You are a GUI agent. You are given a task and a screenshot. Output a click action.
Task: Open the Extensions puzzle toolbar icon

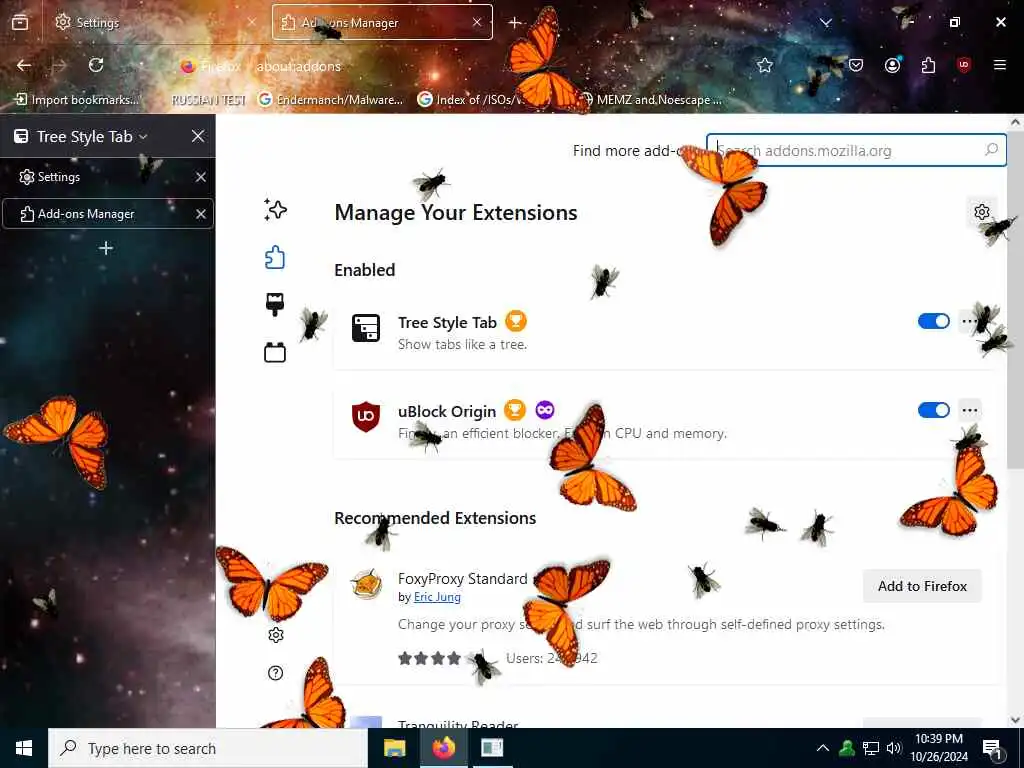click(928, 65)
